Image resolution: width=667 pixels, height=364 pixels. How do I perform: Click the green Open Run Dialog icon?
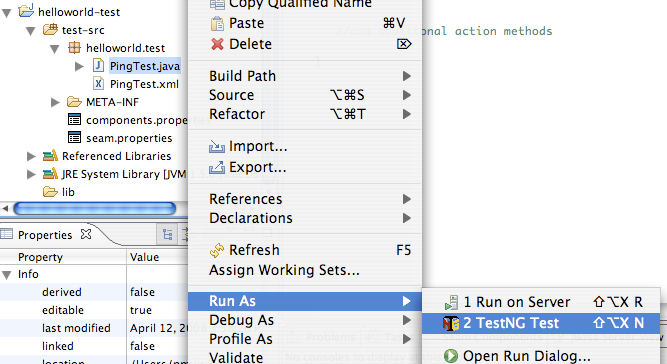click(x=450, y=355)
